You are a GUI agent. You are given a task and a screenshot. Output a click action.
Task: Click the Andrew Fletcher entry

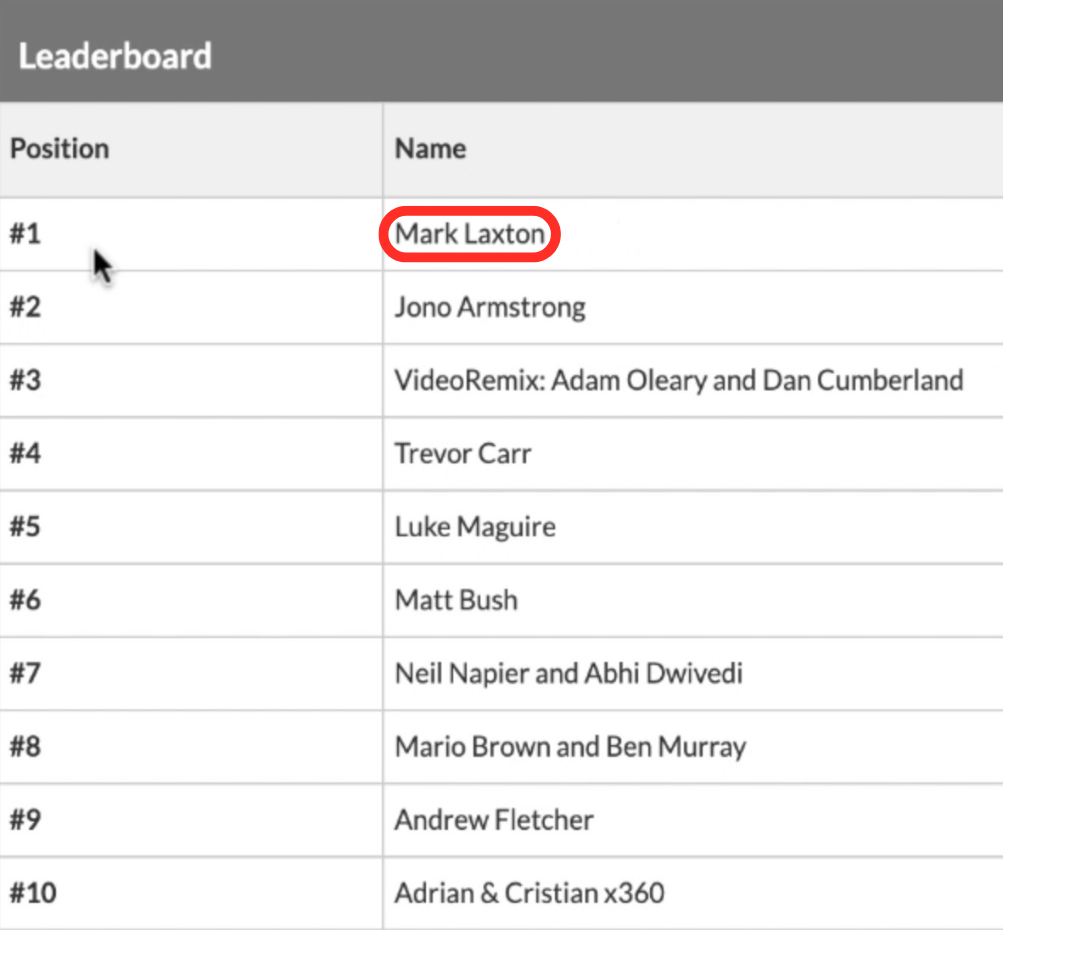point(493,820)
